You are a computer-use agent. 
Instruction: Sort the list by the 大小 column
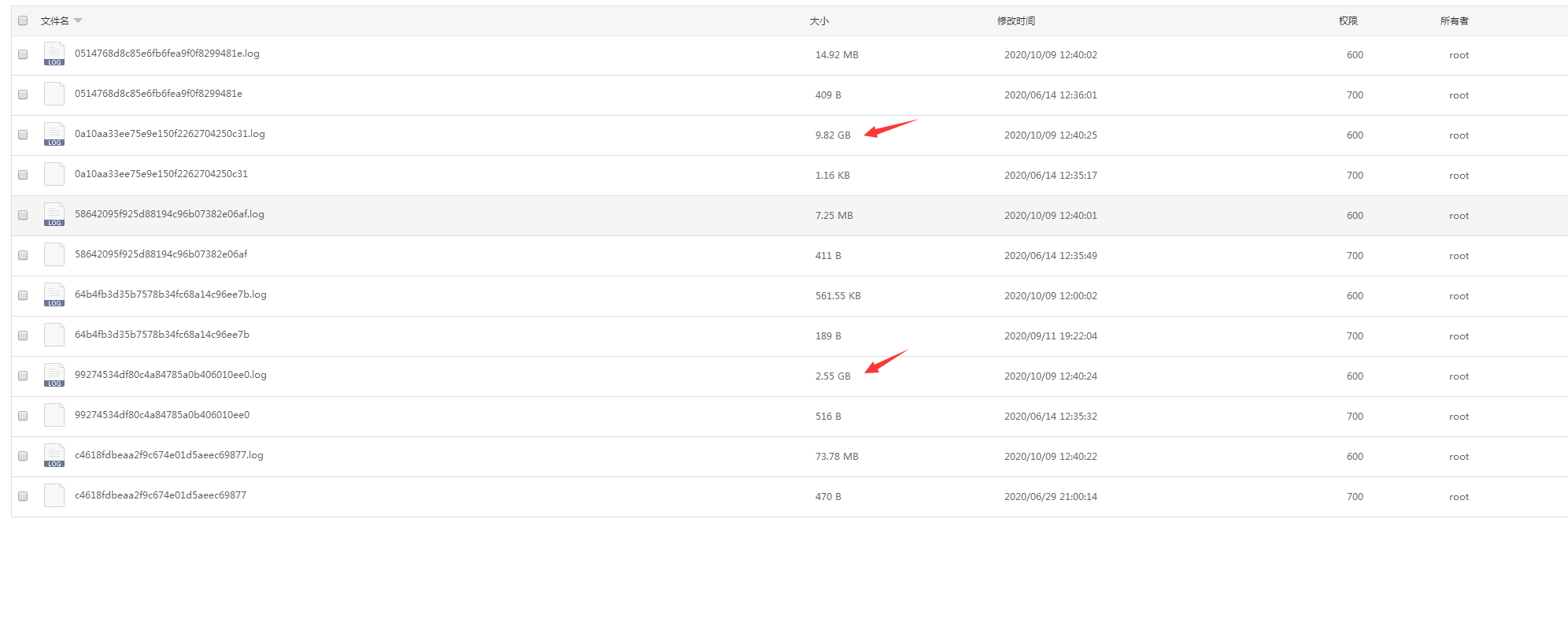tap(819, 21)
